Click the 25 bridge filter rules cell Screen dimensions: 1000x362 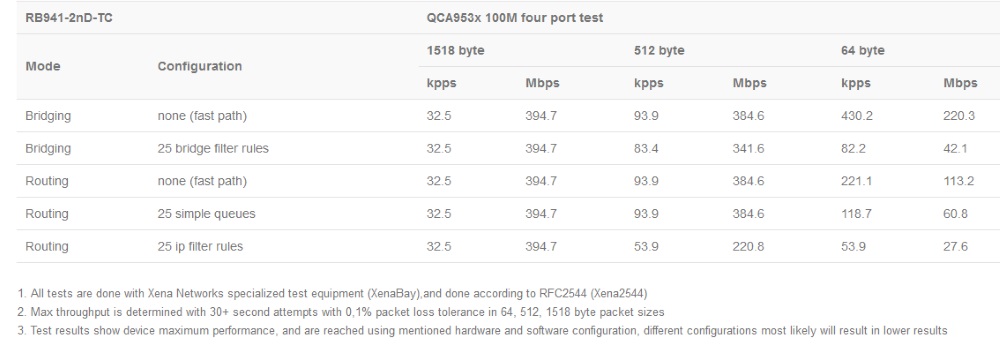click(x=213, y=148)
